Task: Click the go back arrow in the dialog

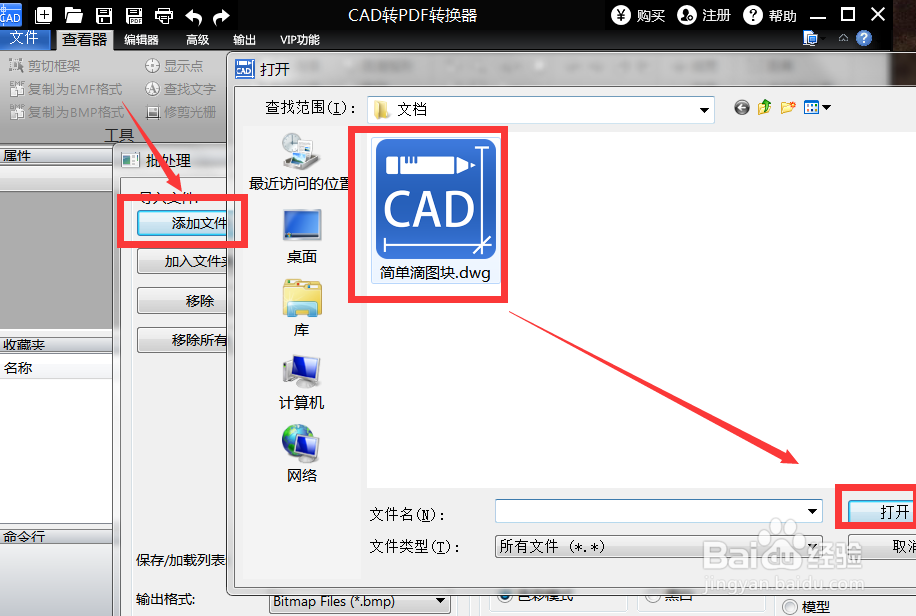Action: pyautogui.click(x=741, y=108)
